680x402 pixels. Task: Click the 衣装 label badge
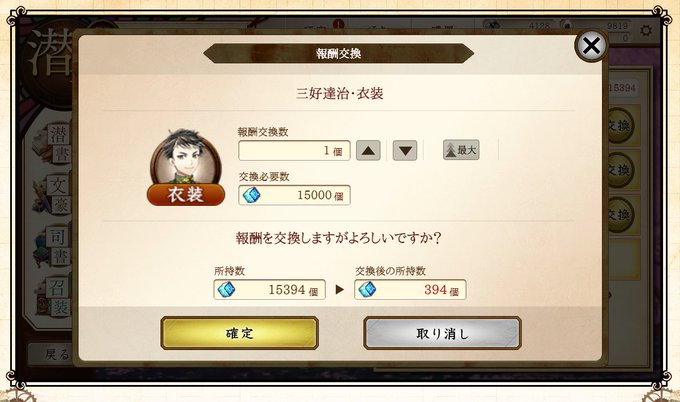tap(186, 194)
